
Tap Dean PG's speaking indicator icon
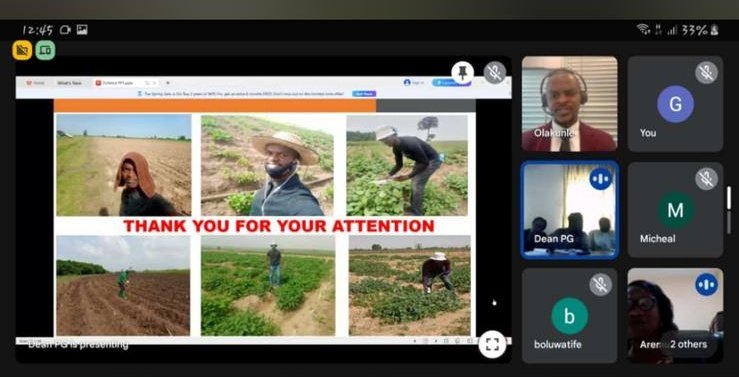click(600, 179)
